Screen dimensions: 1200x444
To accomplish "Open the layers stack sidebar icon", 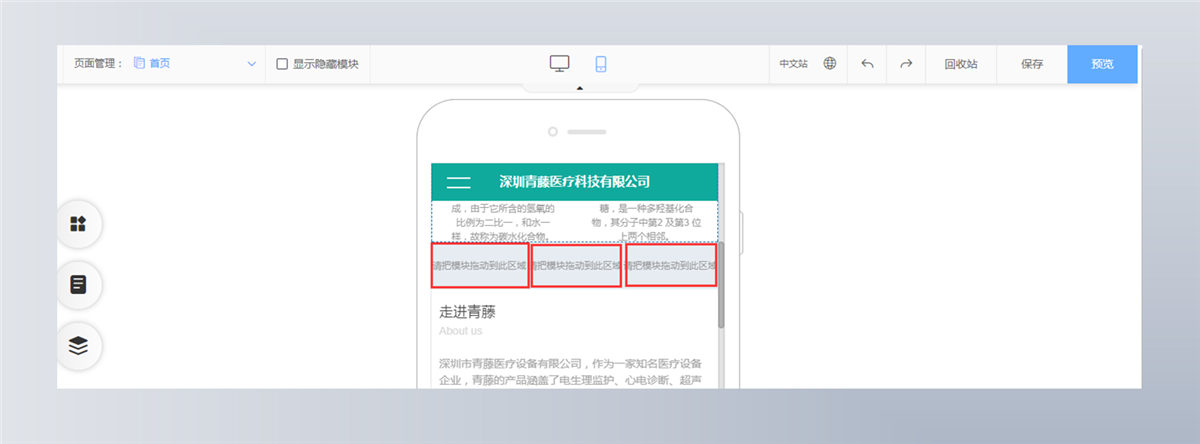I will click(x=78, y=346).
